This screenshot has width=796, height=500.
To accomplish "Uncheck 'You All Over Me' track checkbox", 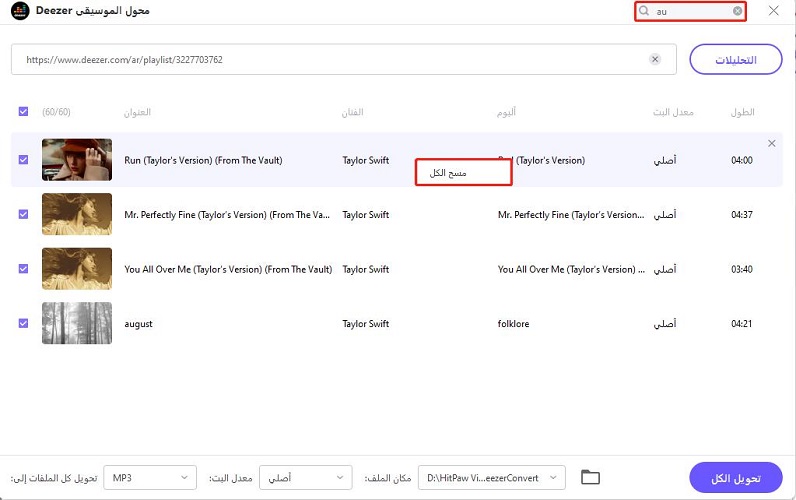I will click(23, 269).
